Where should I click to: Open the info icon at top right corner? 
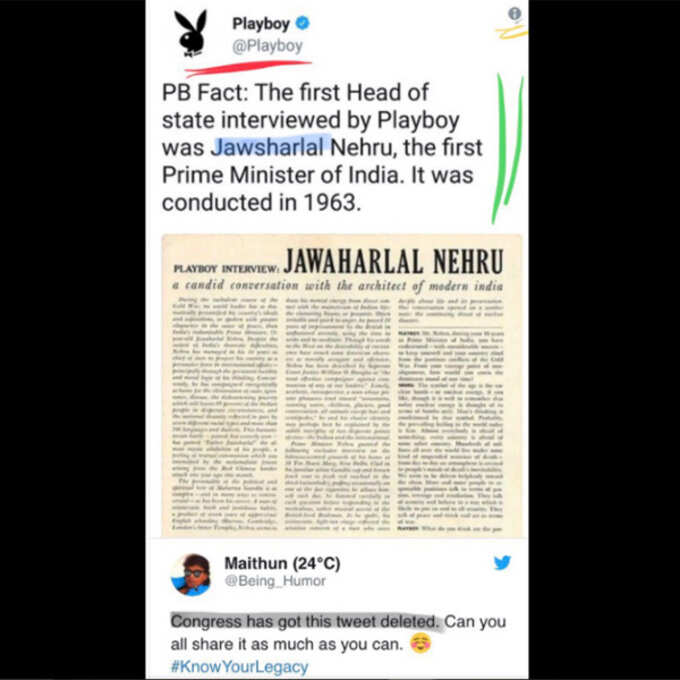click(514, 14)
